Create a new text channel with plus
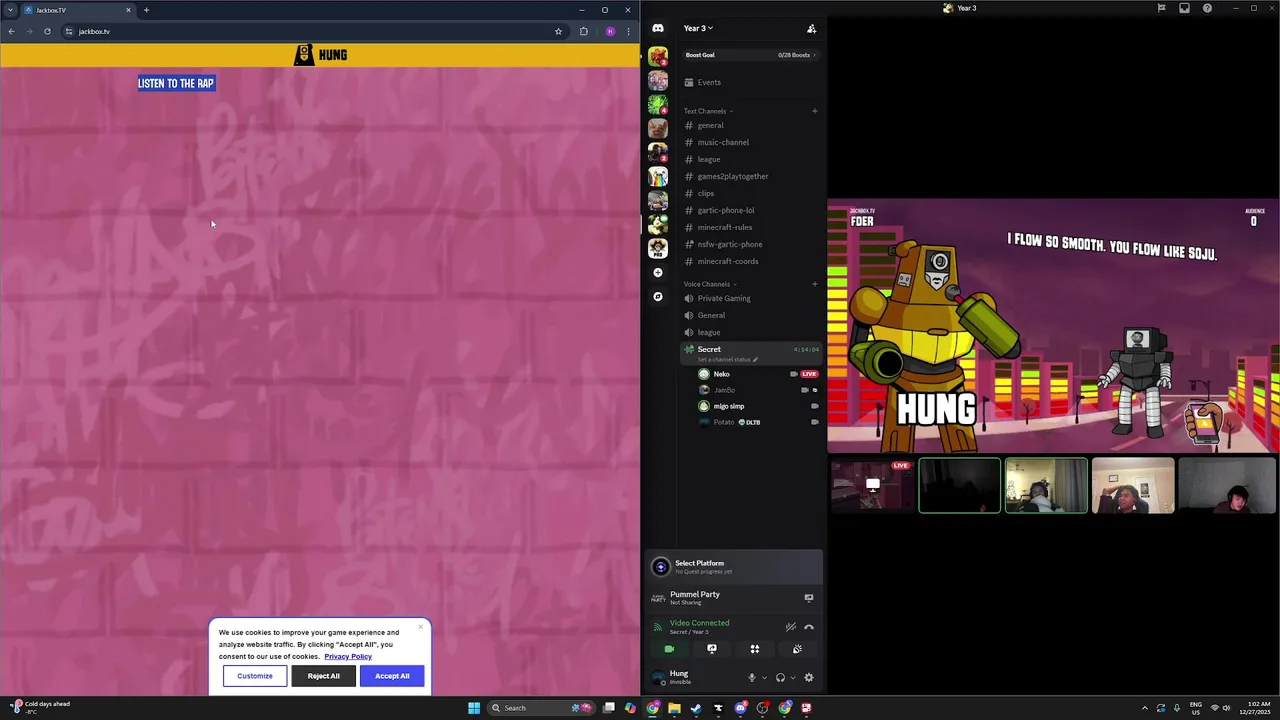The image size is (1280, 720). coord(814,111)
